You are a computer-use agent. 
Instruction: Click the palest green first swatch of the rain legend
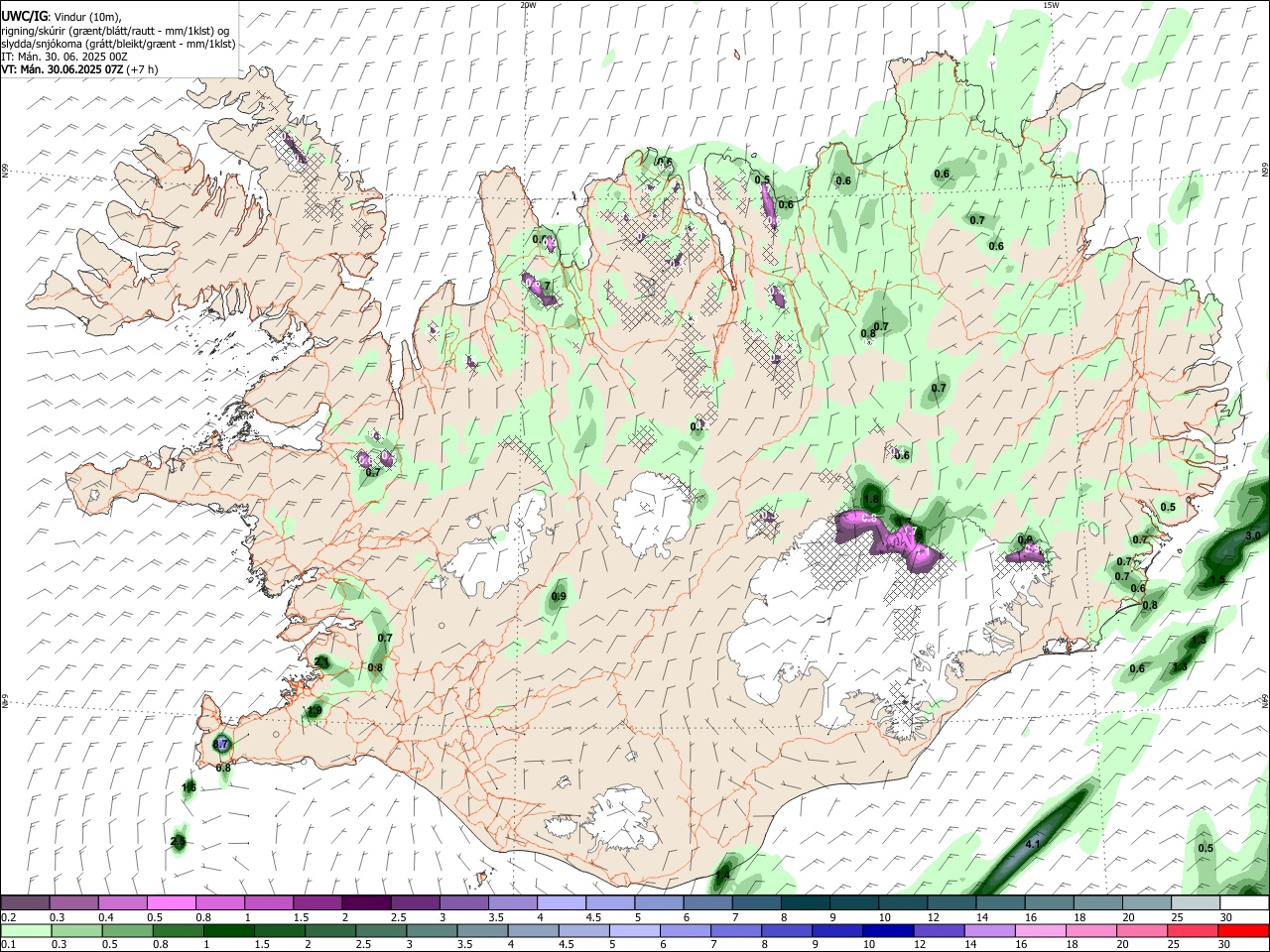25,931
